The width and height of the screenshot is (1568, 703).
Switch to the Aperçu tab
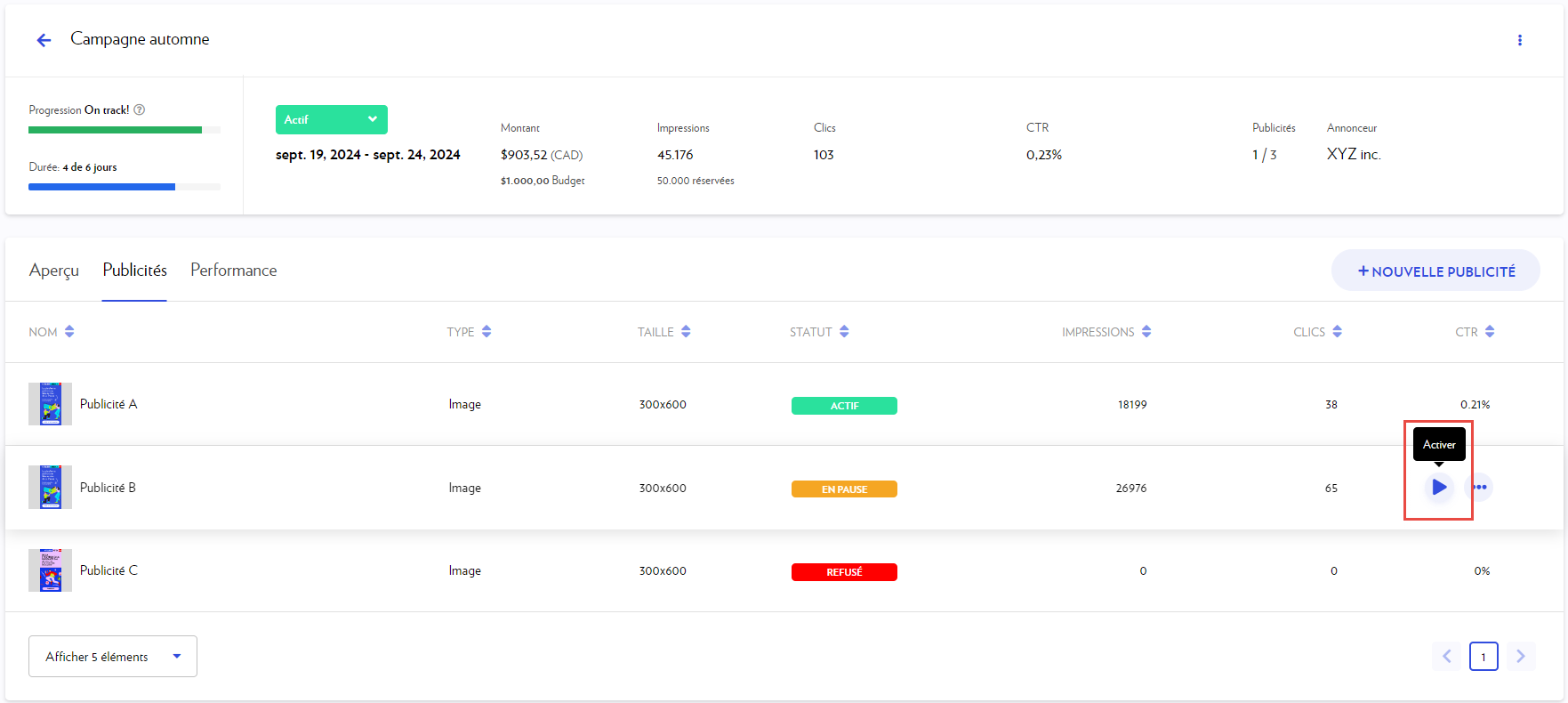pos(54,271)
